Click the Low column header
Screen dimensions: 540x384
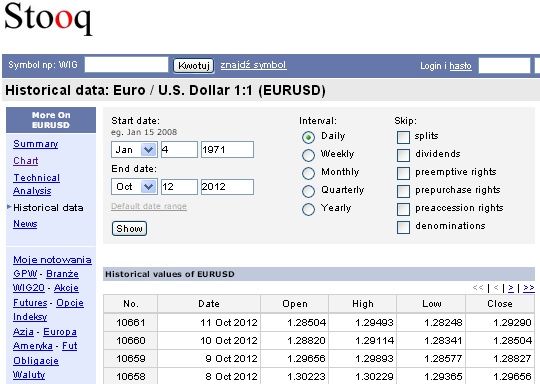click(x=432, y=303)
